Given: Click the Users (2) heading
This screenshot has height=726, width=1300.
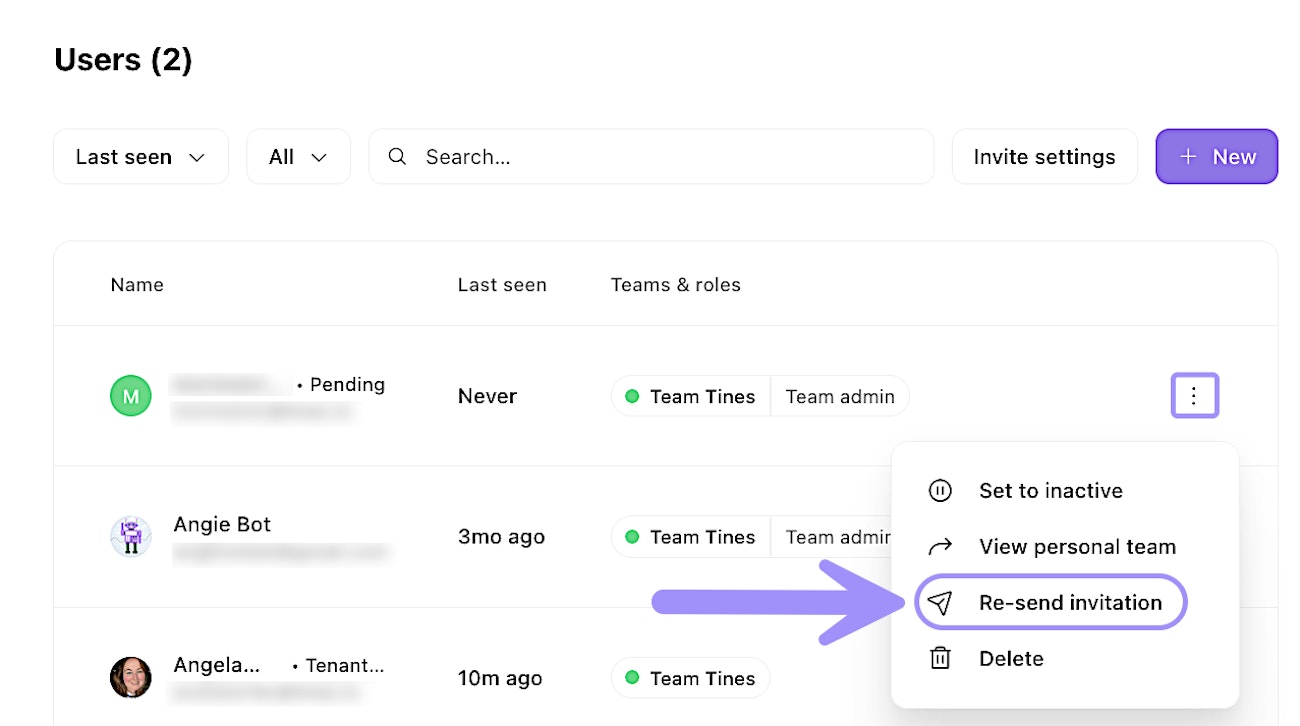Looking at the screenshot, I should pos(123,60).
